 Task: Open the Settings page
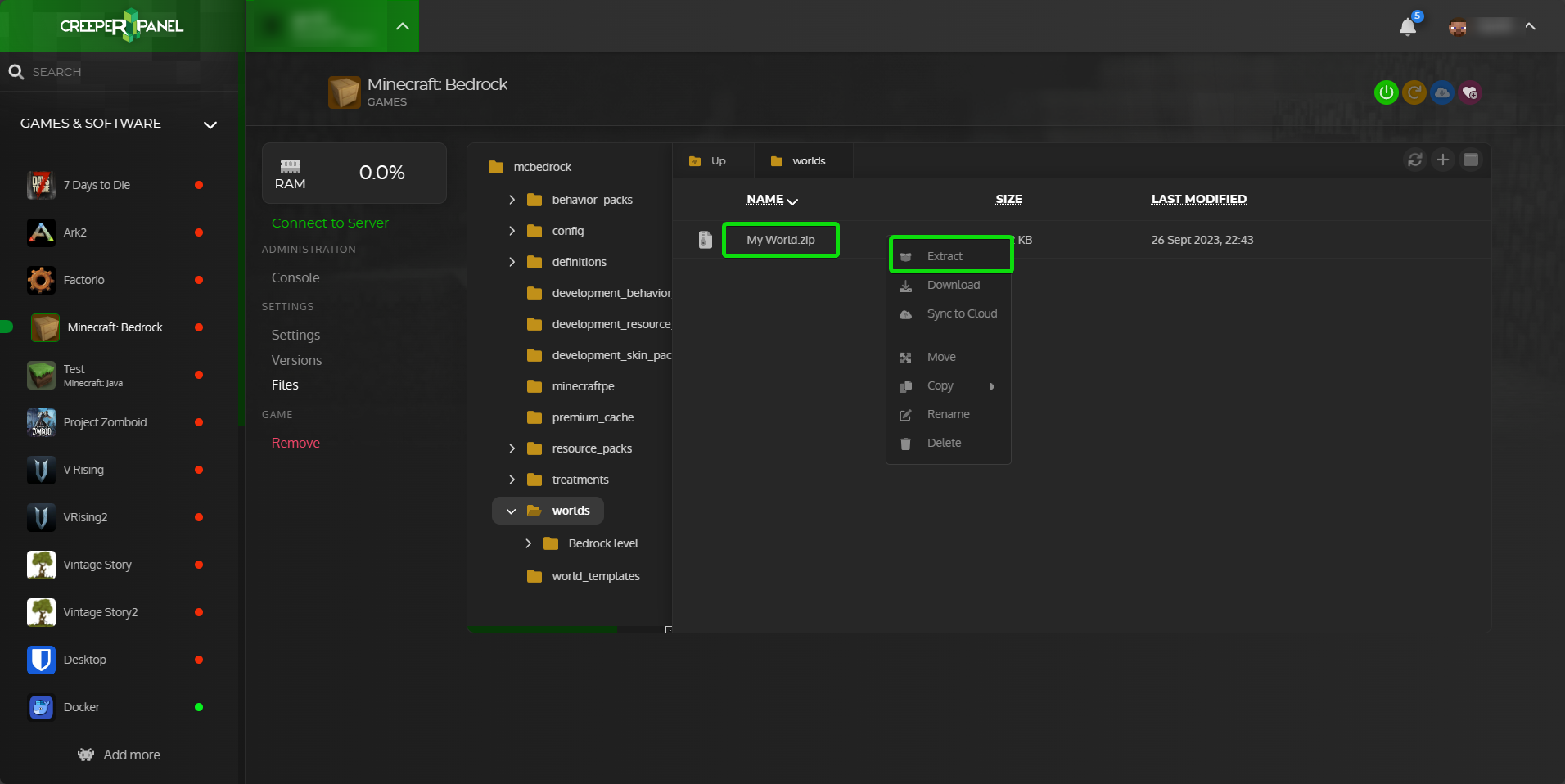[295, 335]
